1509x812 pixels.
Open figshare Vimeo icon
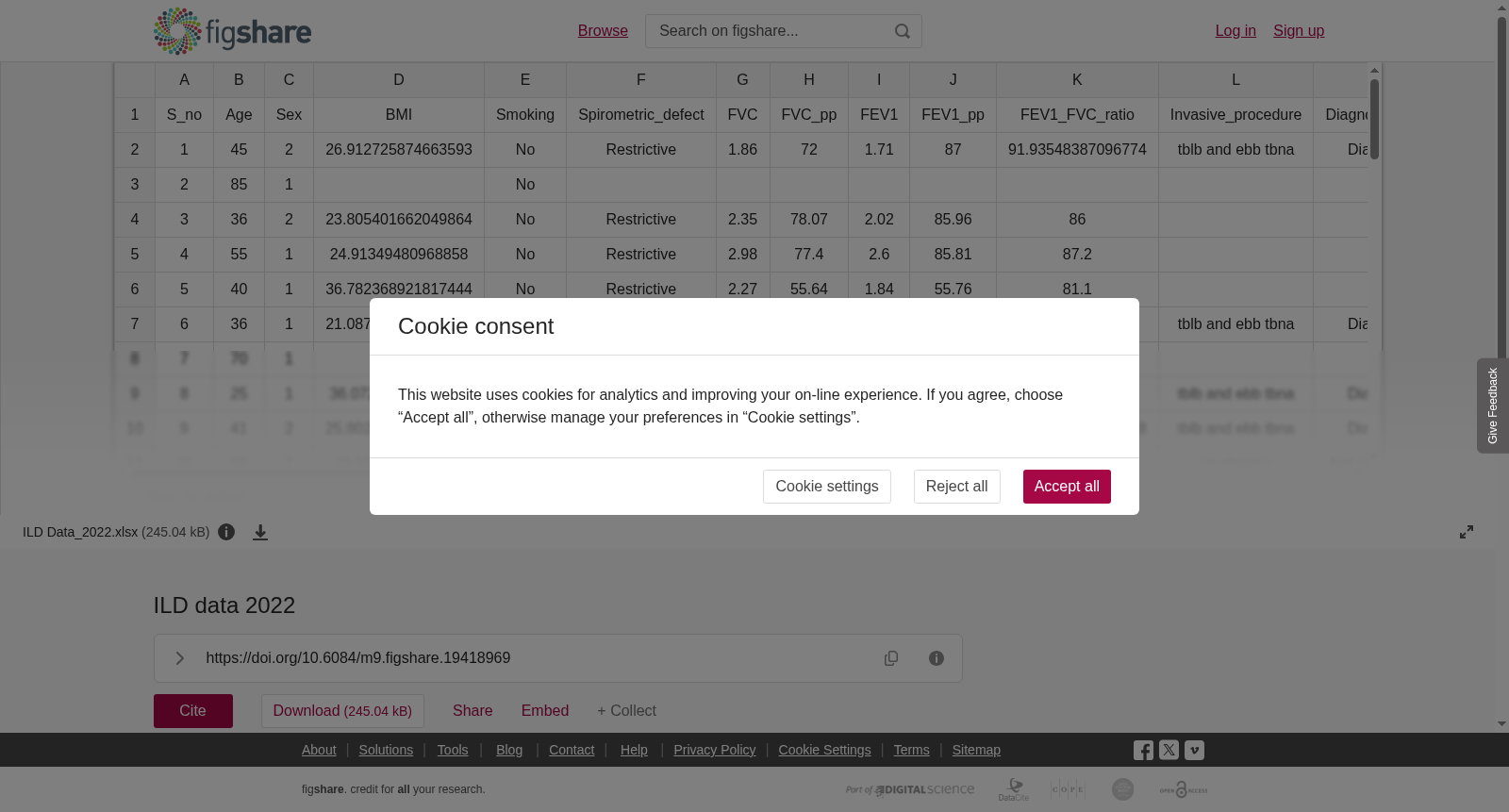[1194, 751]
